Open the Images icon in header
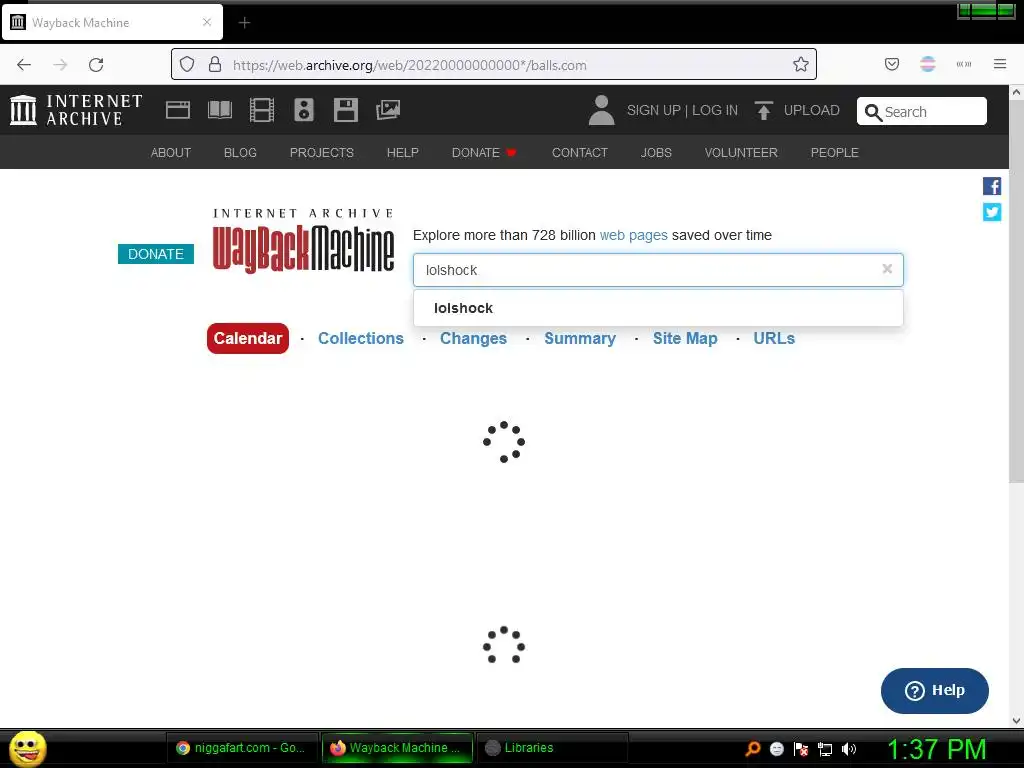1024x768 pixels. pos(388,110)
